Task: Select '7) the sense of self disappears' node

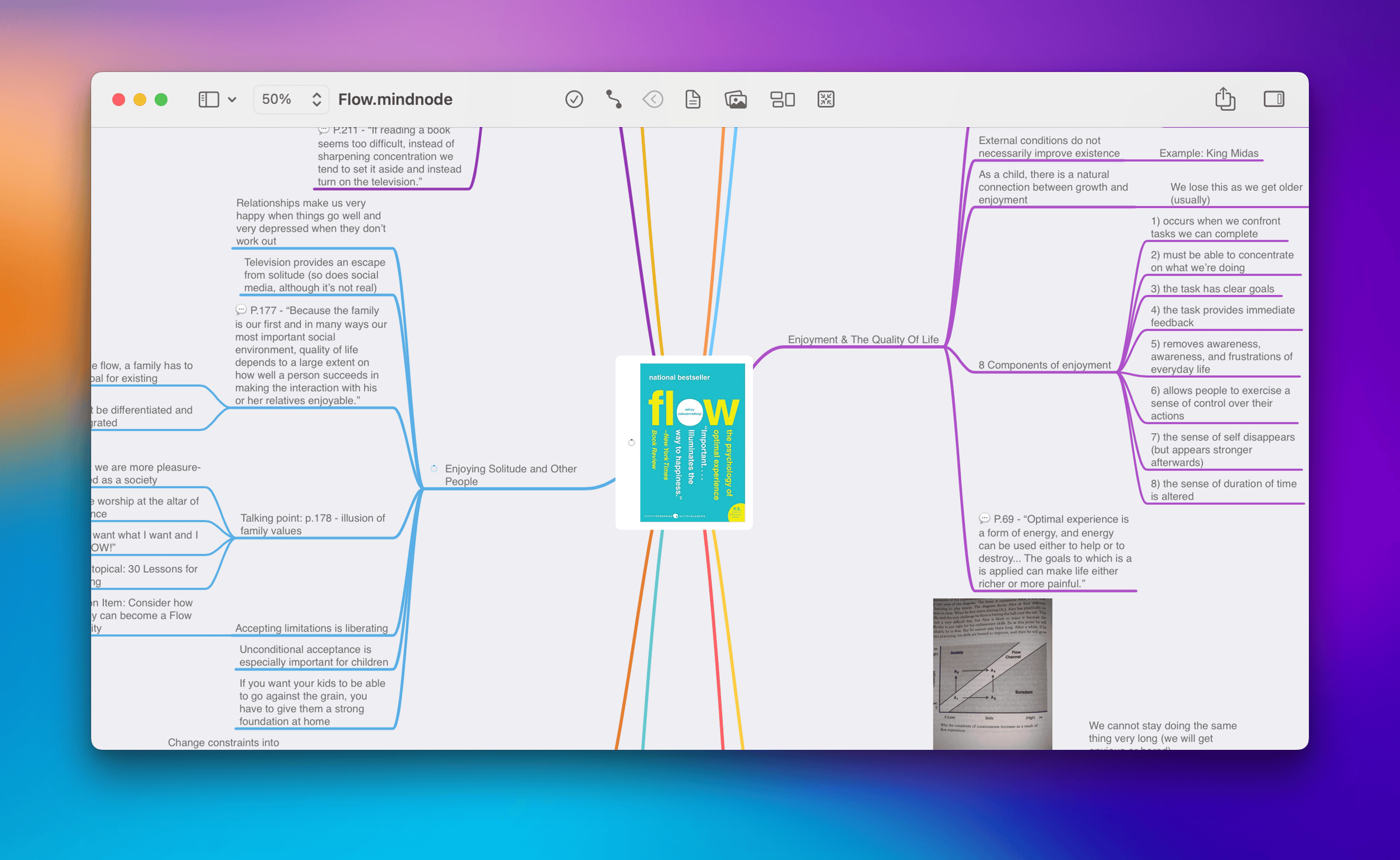Action: click(1222, 450)
